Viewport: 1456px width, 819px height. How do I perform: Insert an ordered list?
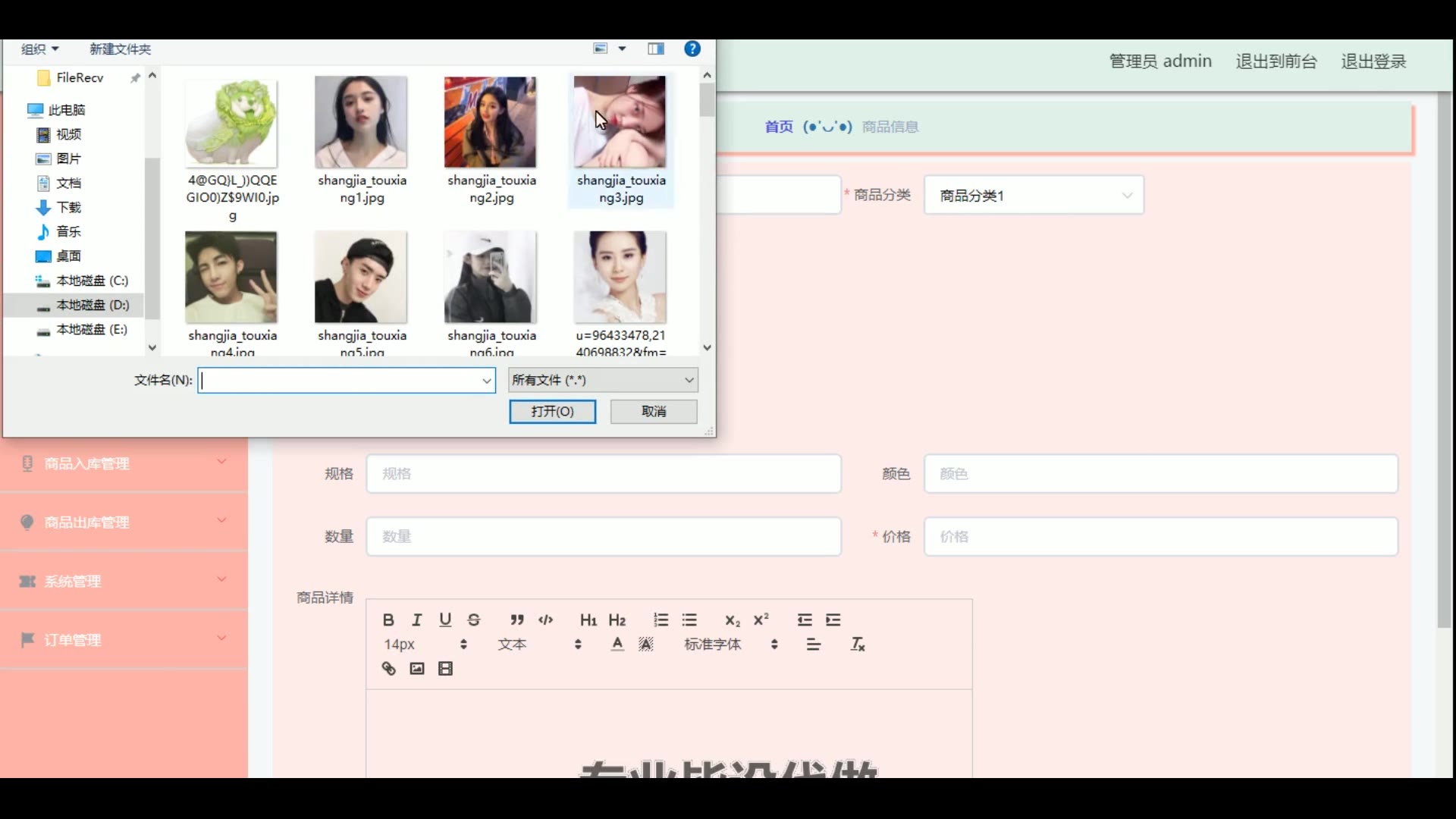[x=661, y=620]
